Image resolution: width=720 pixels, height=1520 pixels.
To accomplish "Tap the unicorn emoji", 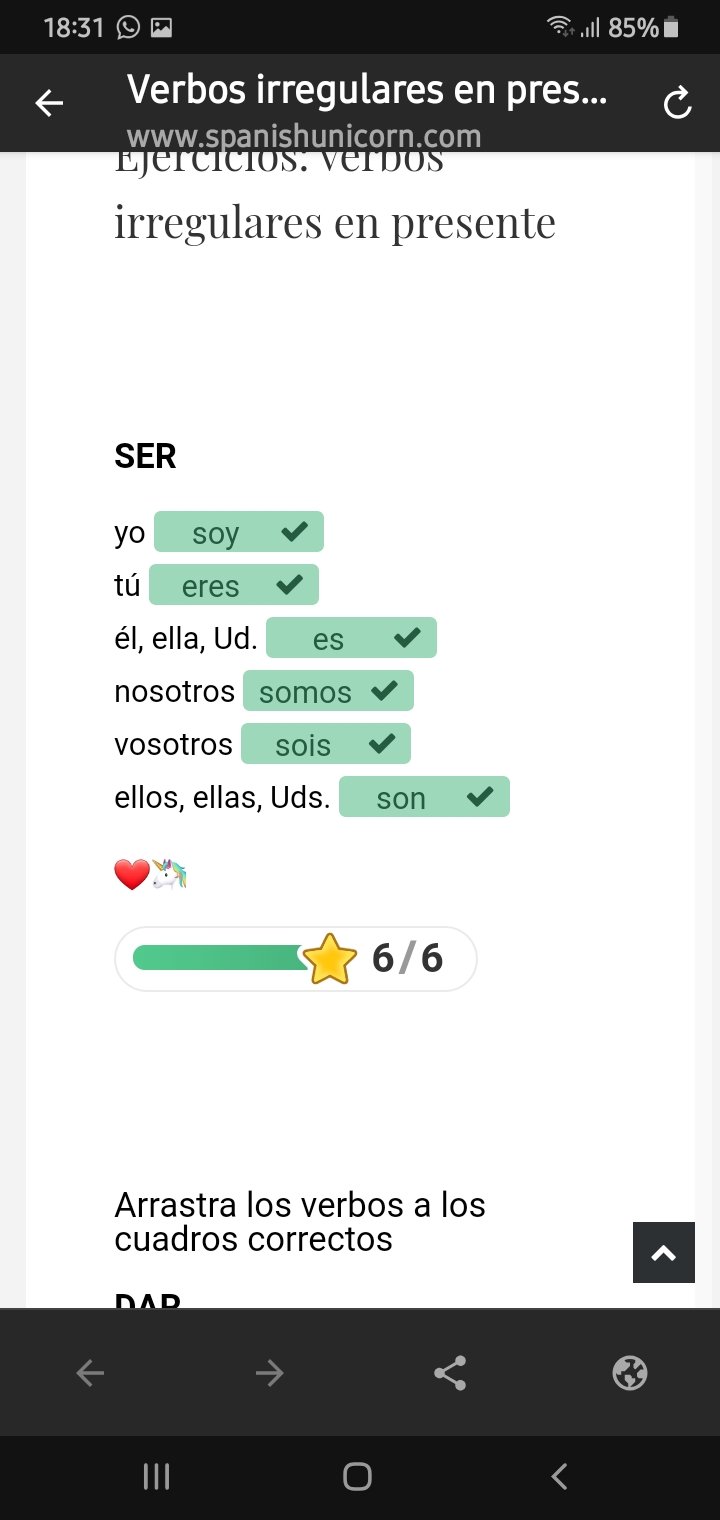I will click(x=170, y=875).
